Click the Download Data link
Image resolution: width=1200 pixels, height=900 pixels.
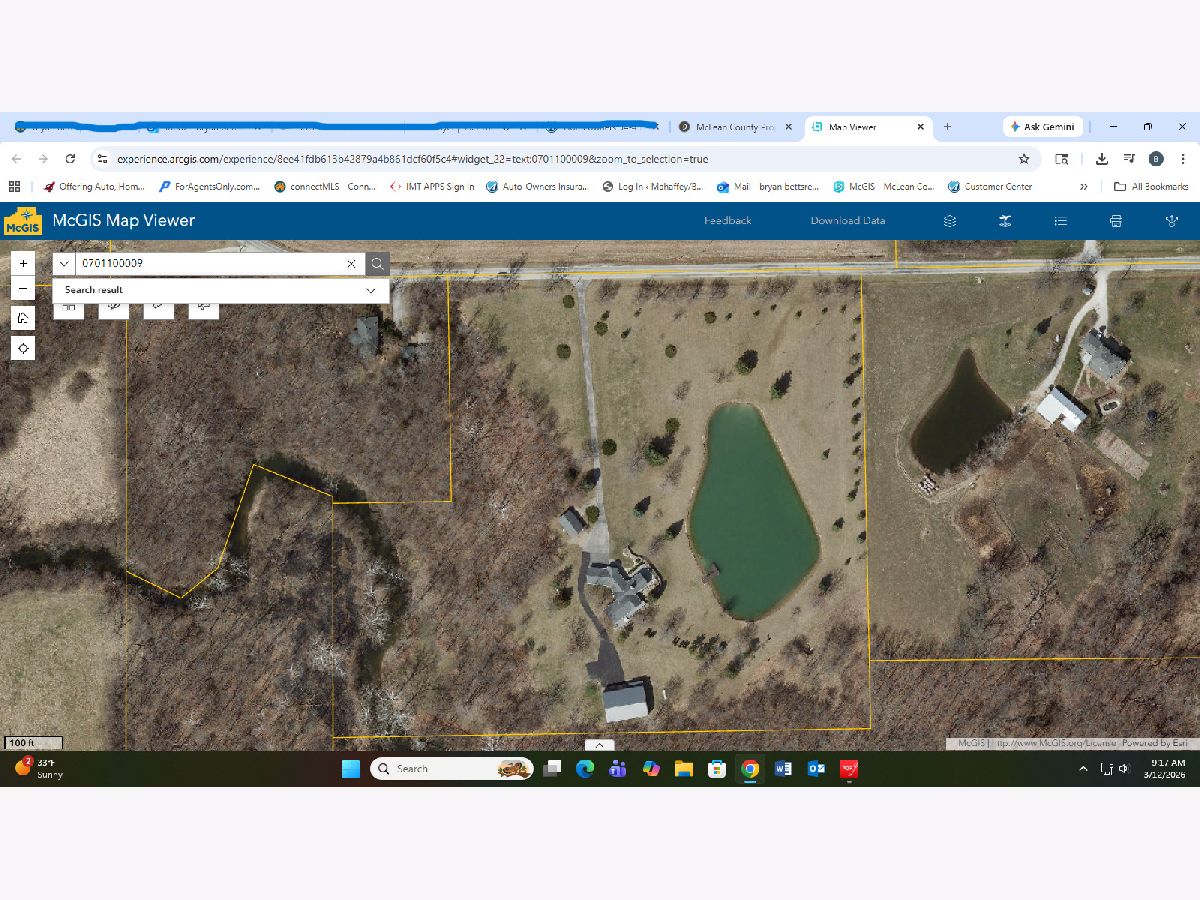click(x=847, y=221)
